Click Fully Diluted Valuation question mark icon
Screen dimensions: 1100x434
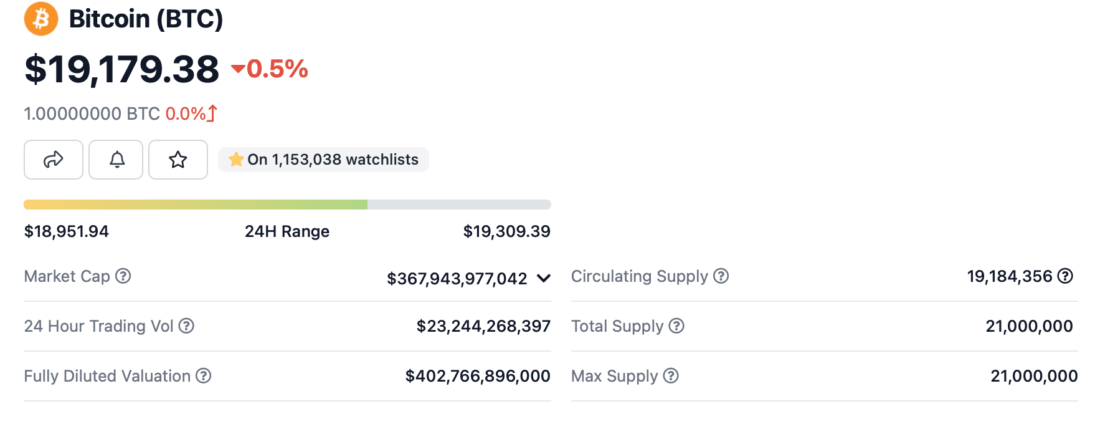[203, 376]
